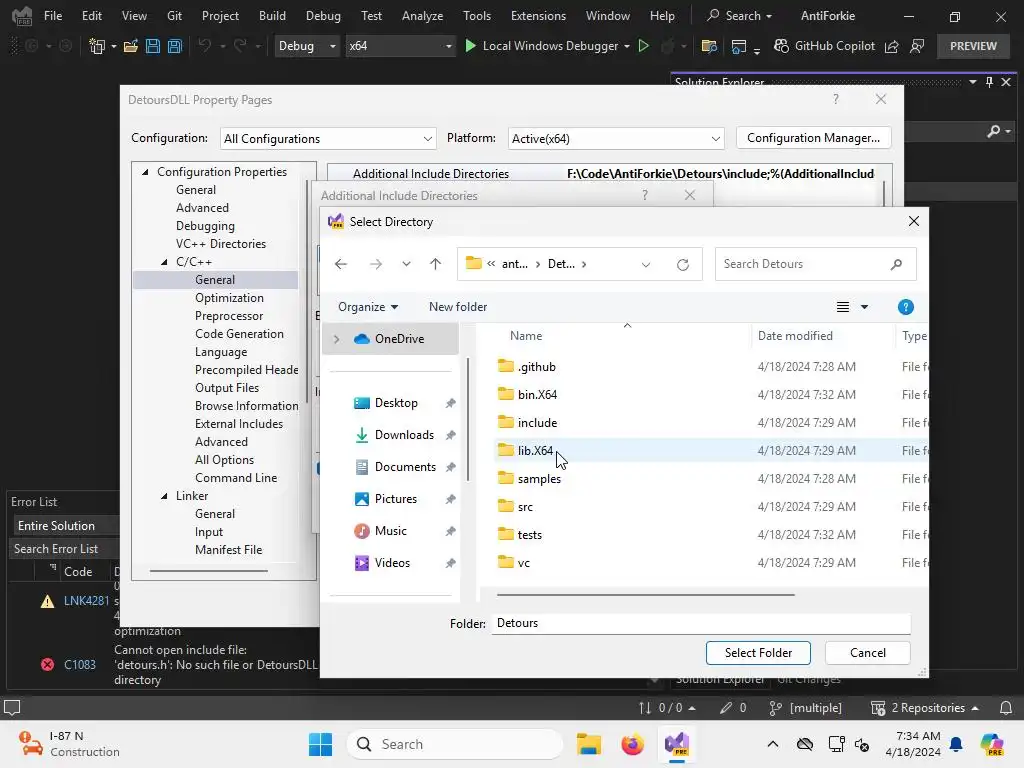Image resolution: width=1024 pixels, height=768 pixels.
Task: Open Platform dropdown Active(x64)
Action: pyautogui.click(x=616, y=138)
